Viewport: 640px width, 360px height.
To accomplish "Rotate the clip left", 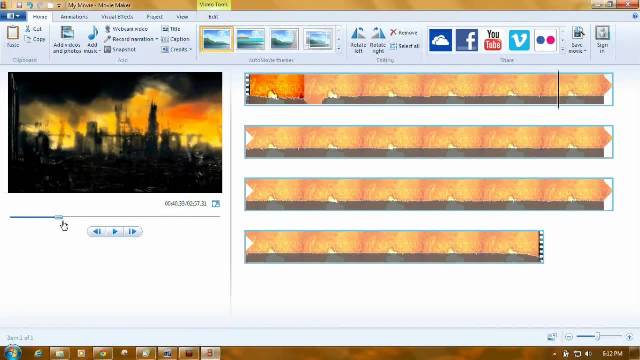I will (x=358, y=40).
